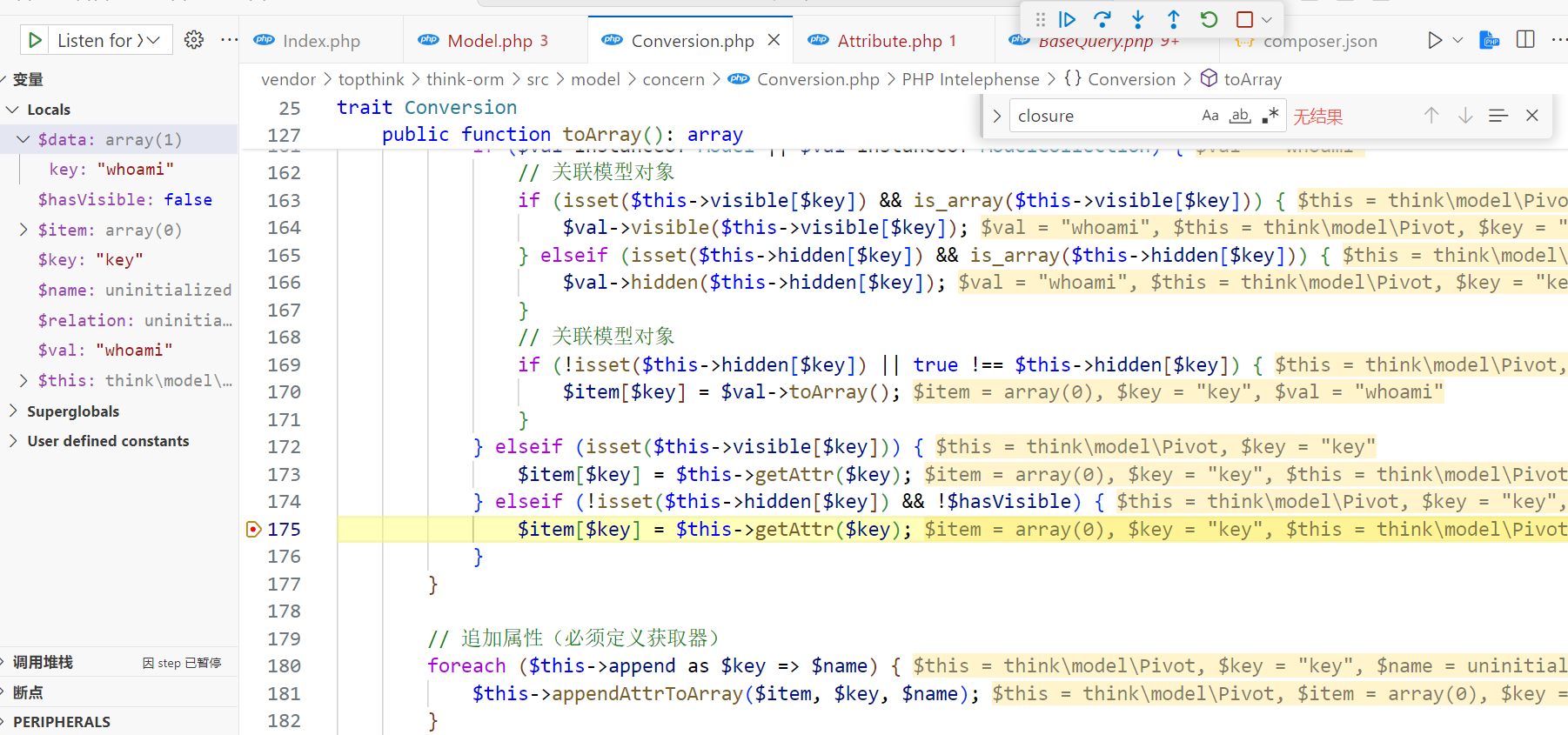Open the run button dropdown arrow
Viewport: 1568px width, 735px height.
click(x=1457, y=40)
